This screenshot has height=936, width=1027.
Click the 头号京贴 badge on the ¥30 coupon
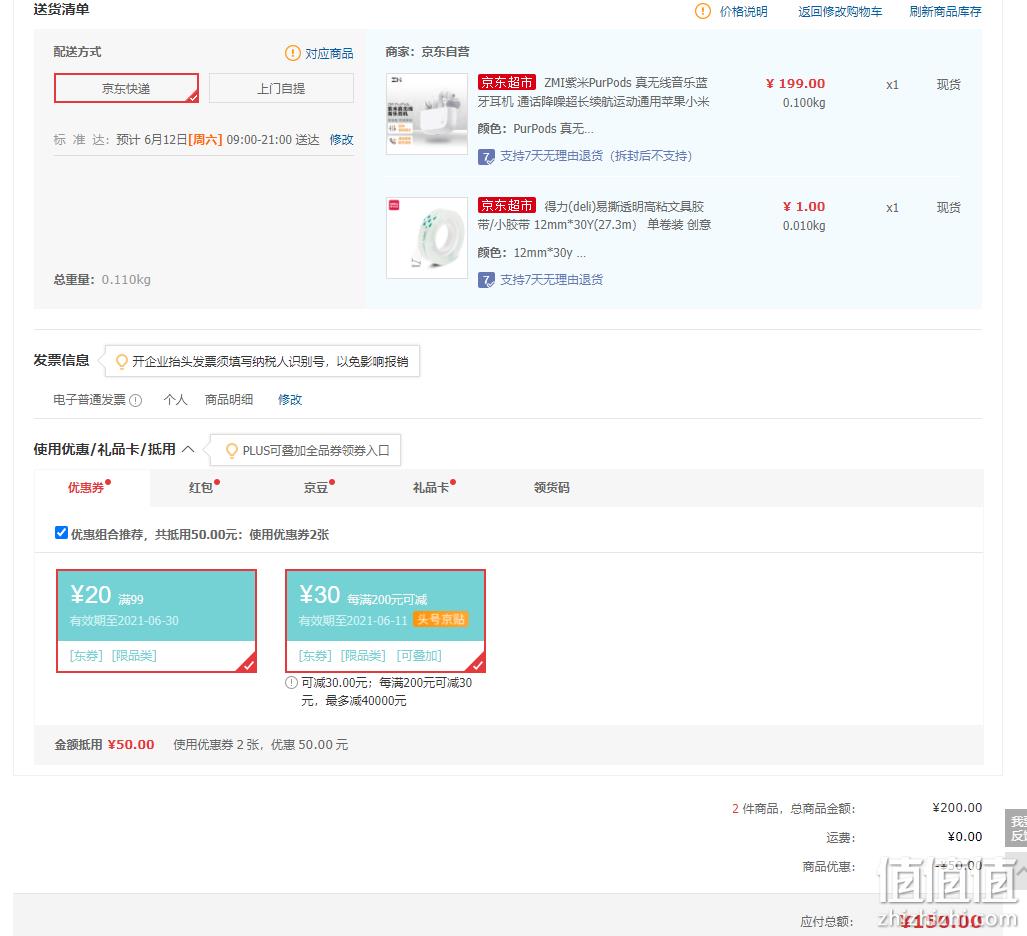click(441, 619)
